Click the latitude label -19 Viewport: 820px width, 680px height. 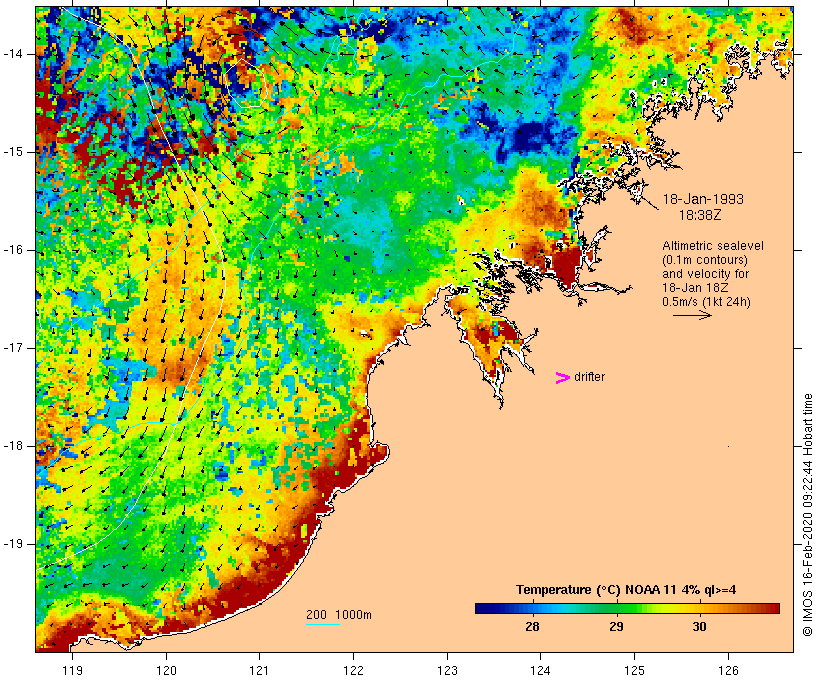(13, 544)
